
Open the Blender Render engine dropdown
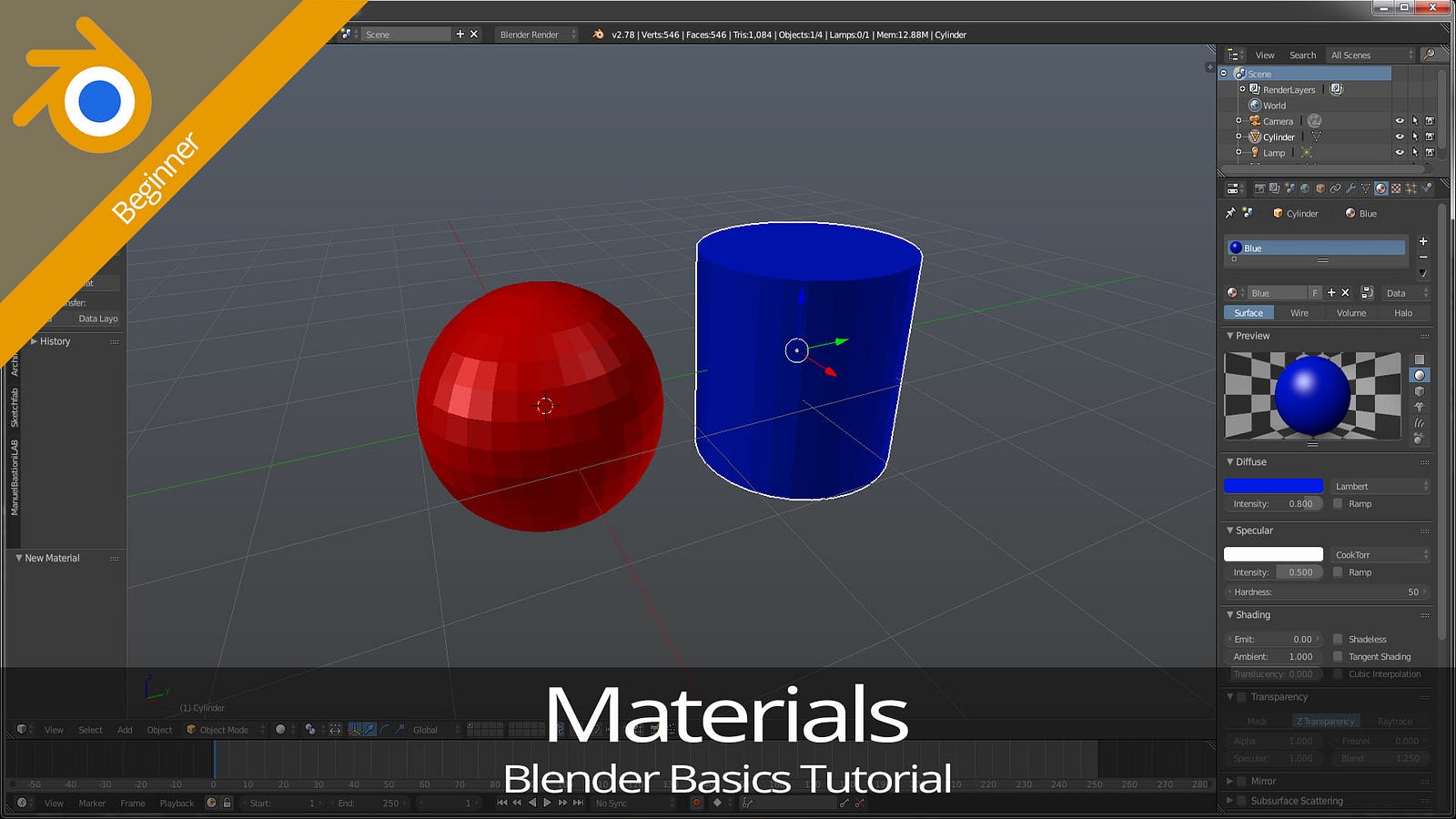pyautogui.click(x=535, y=35)
